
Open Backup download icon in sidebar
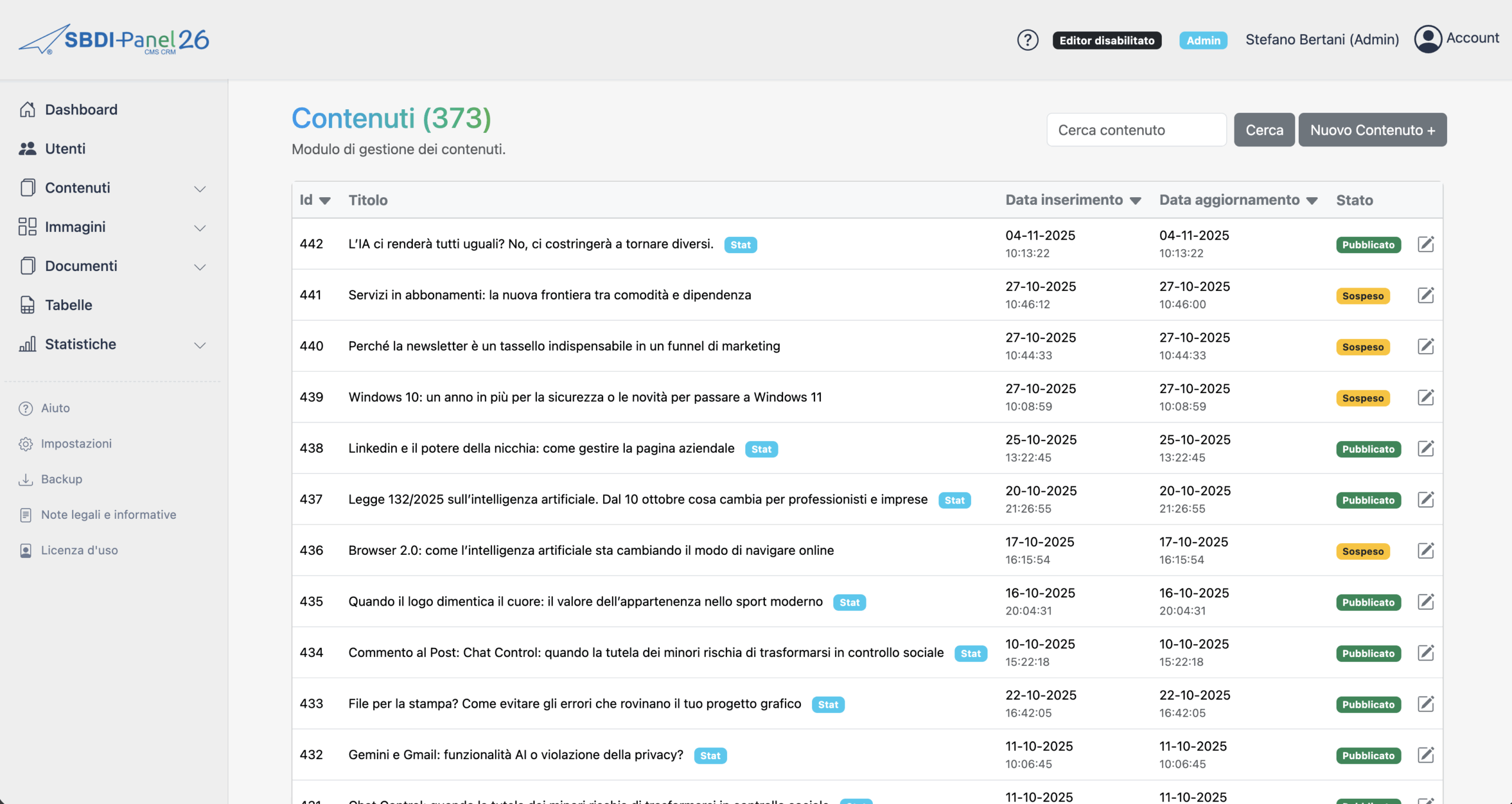(x=25, y=479)
